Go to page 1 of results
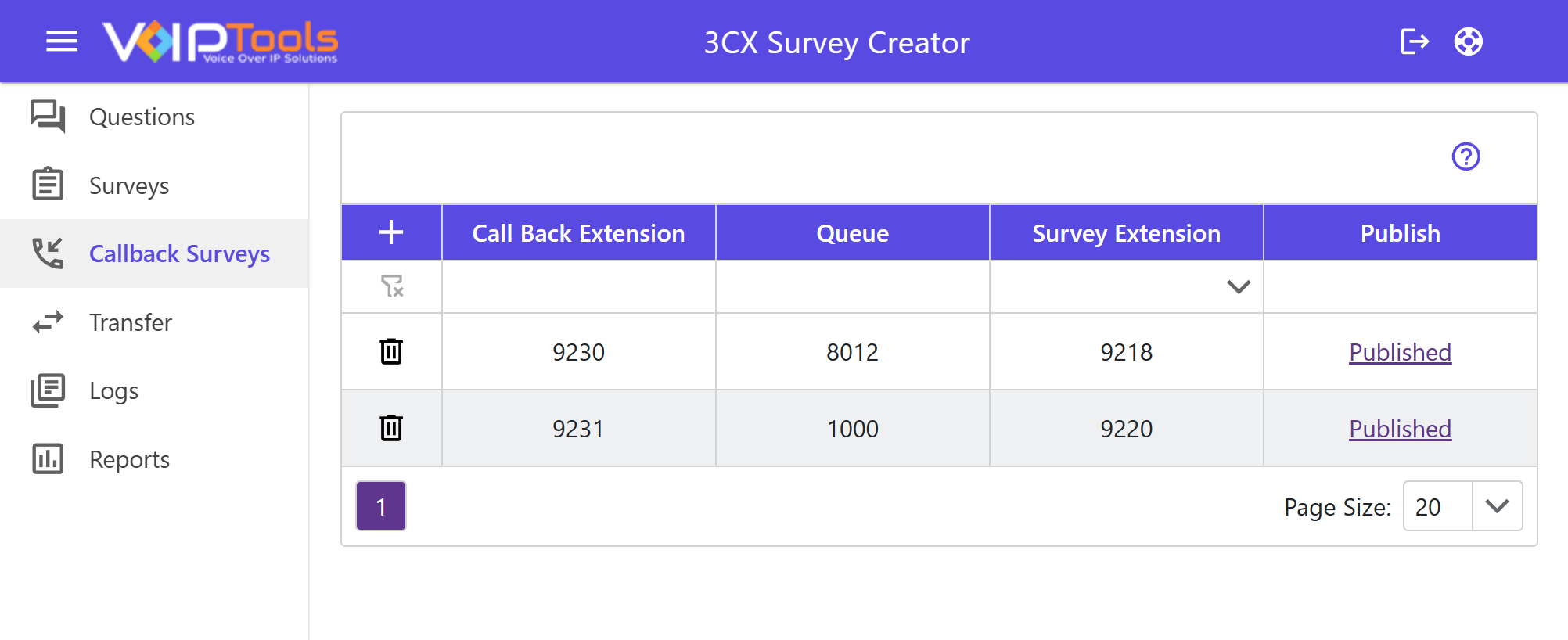The height and width of the screenshot is (640, 1568). 381,506
